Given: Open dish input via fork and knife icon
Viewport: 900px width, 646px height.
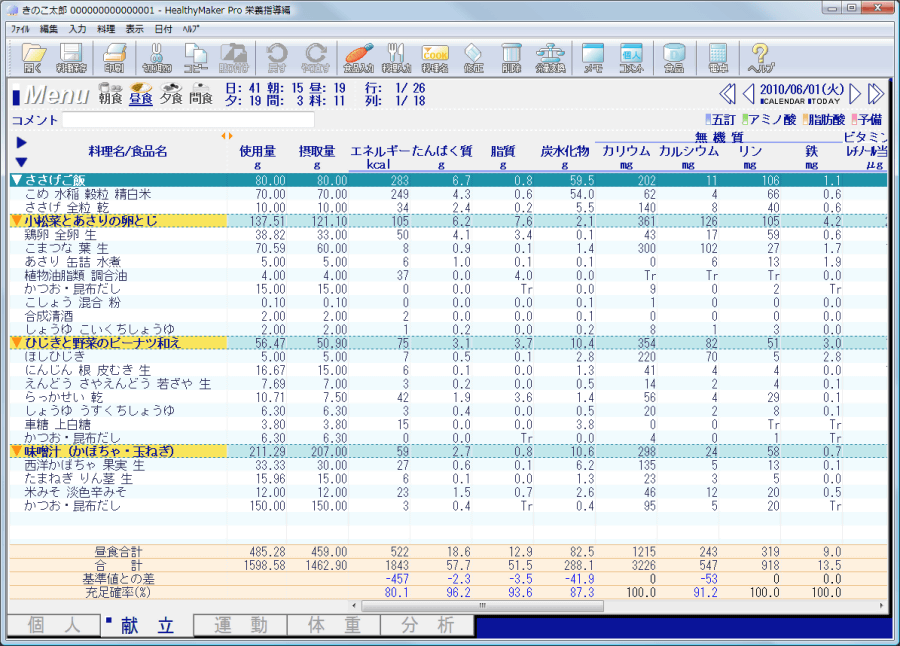Looking at the screenshot, I should (x=397, y=58).
